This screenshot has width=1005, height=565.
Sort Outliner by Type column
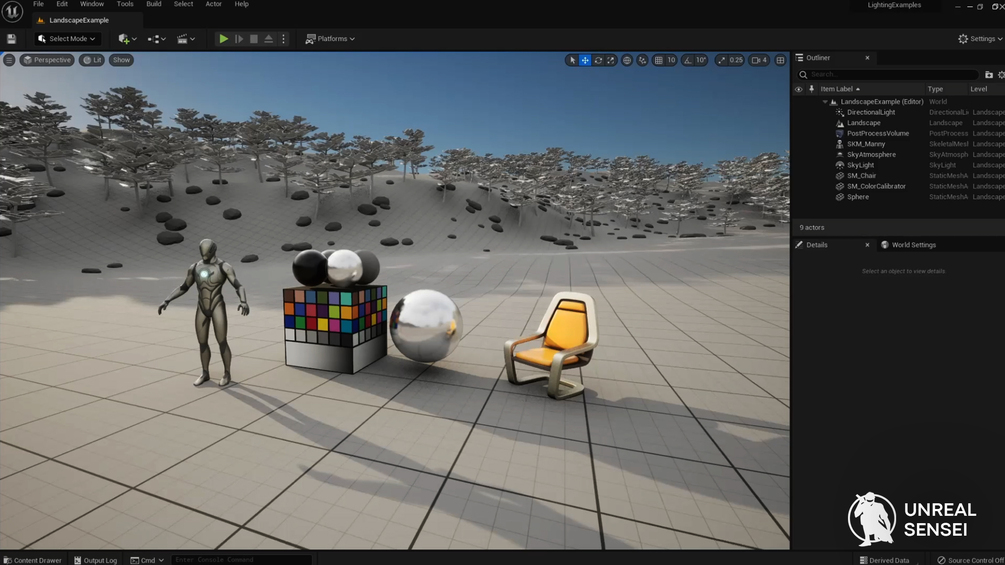coord(935,89)
